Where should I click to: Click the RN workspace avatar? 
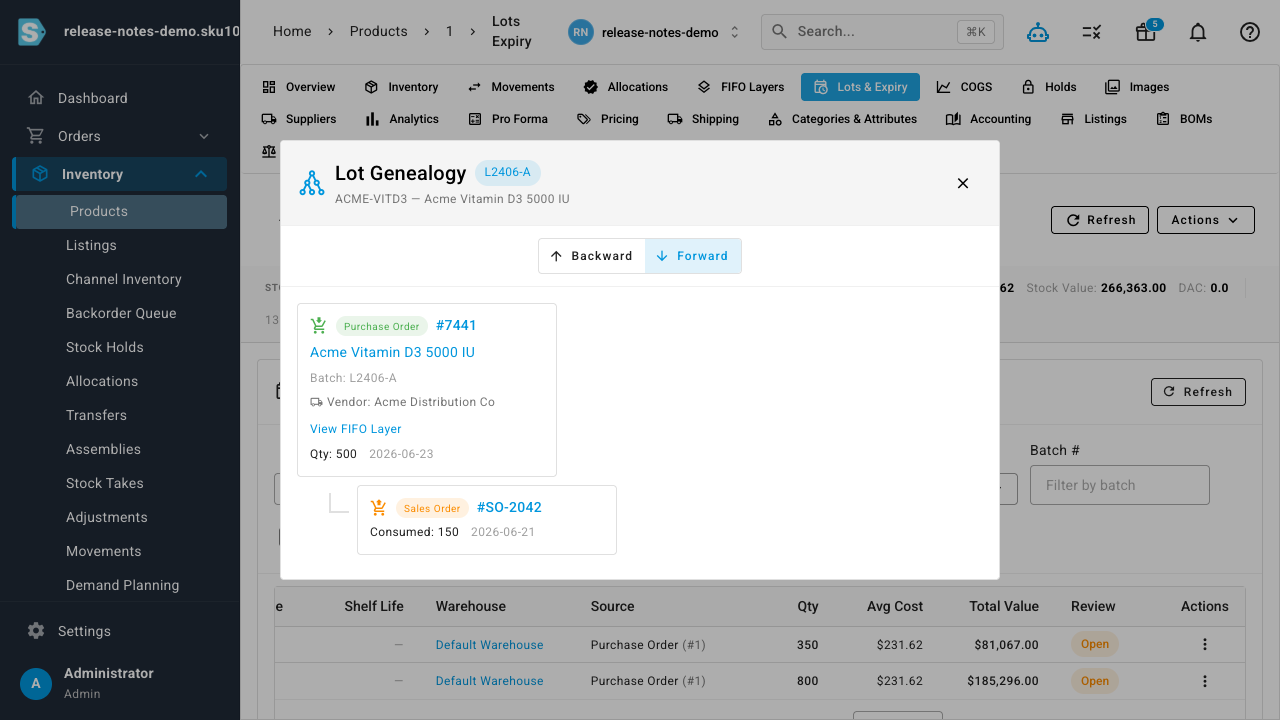pos(581,32)
